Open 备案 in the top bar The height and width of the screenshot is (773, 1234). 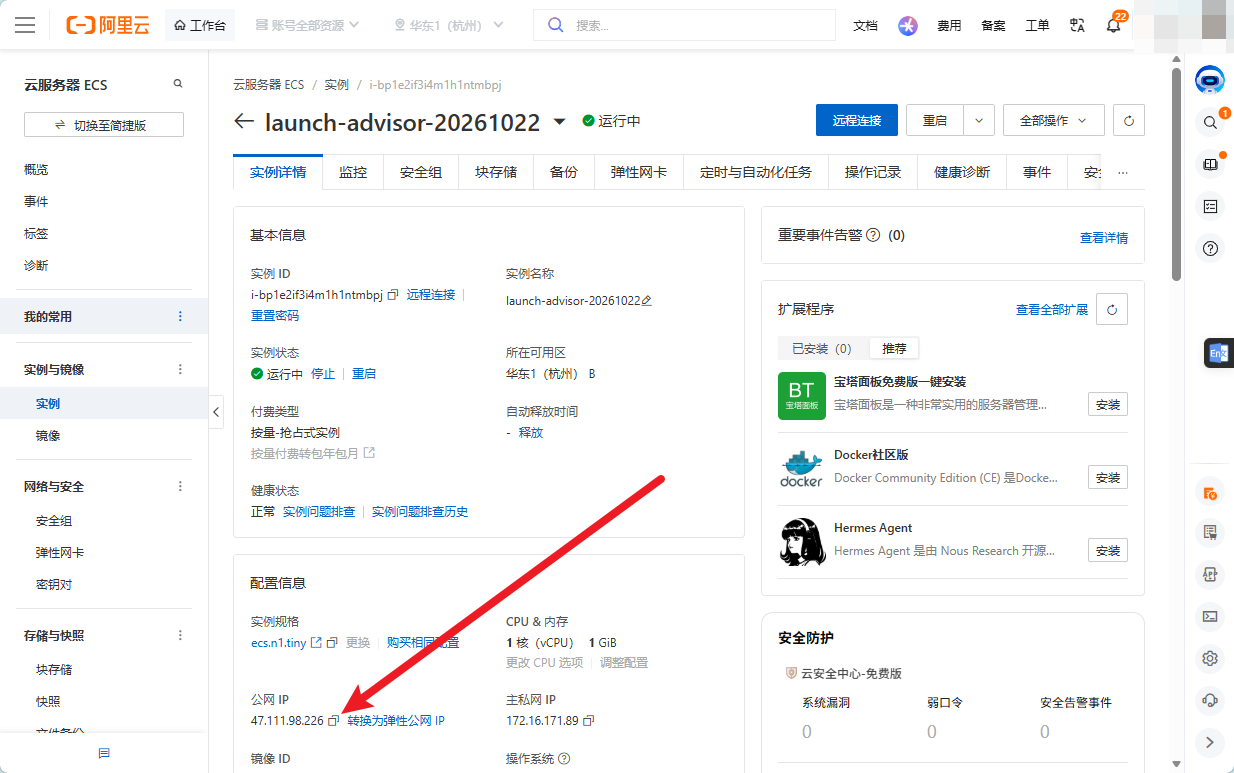click(993, 25)
